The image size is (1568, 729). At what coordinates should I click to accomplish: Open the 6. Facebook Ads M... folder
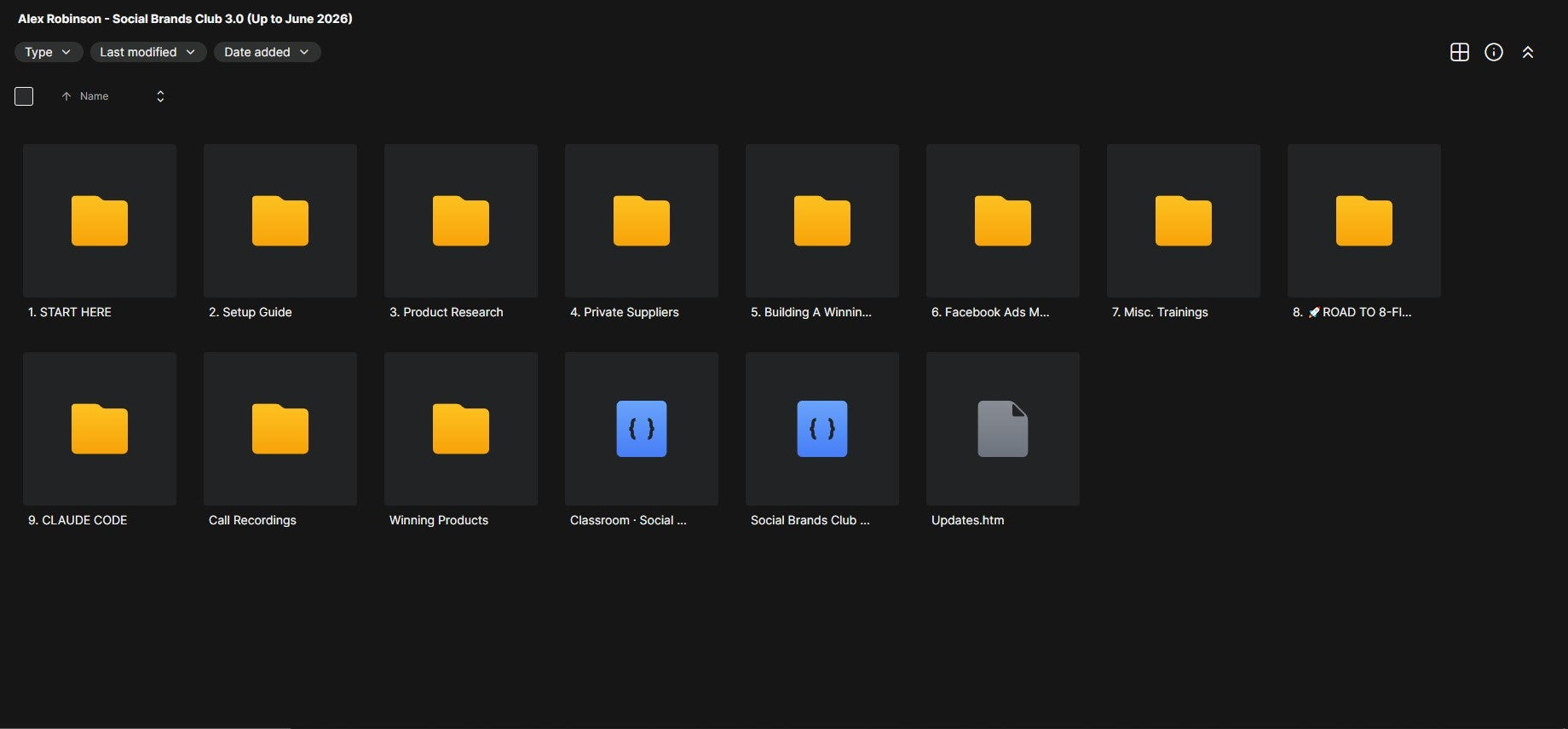[x=1003, y=221]
